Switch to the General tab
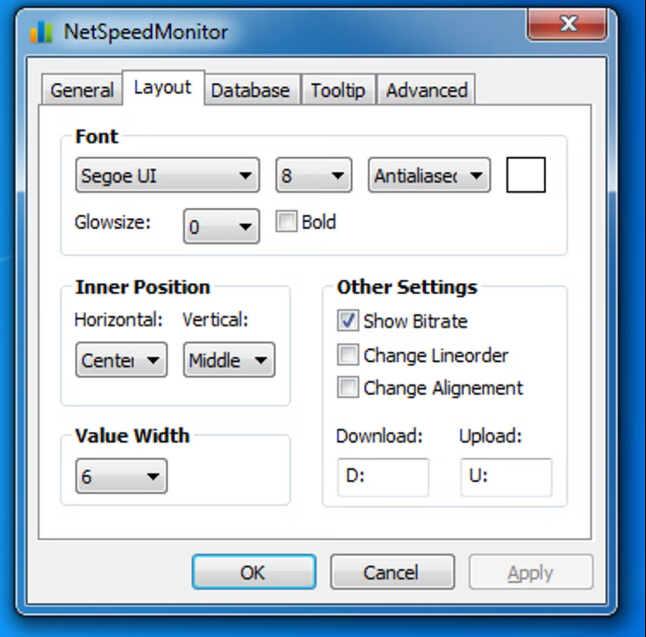Viewport: 646px width, 637px height. [81, 90]
